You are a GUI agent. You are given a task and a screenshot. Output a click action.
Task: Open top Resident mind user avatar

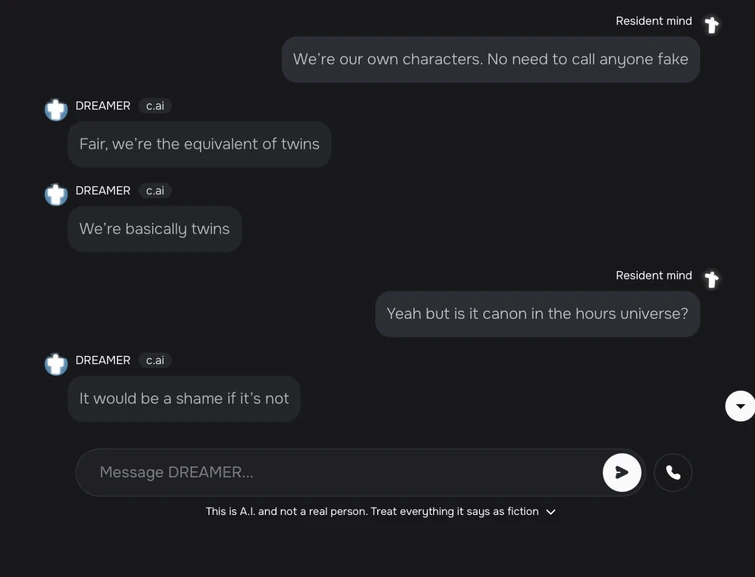(711, 25)
